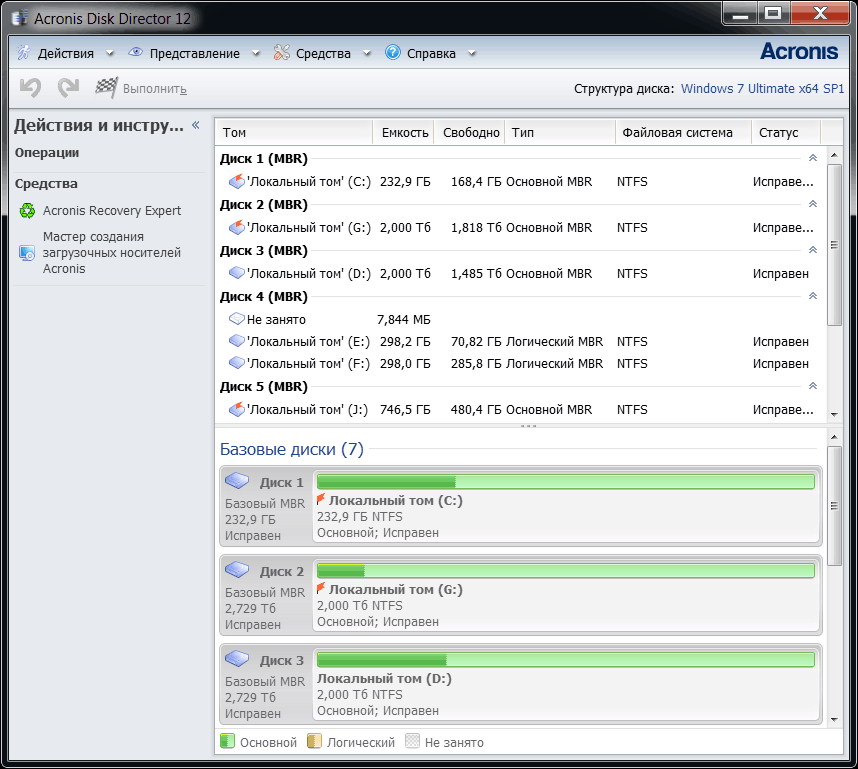Click the Диск 2 G: volume usage bar

[566, 571]
